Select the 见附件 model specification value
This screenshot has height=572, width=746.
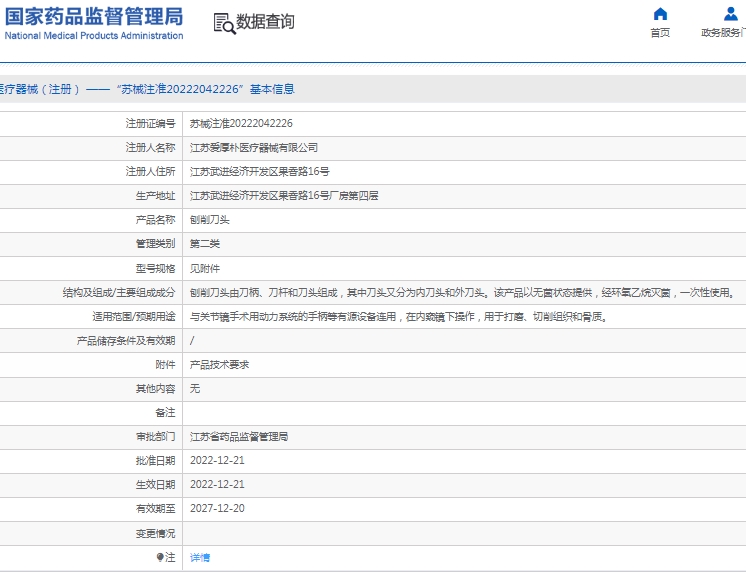[x=205, y=268]
